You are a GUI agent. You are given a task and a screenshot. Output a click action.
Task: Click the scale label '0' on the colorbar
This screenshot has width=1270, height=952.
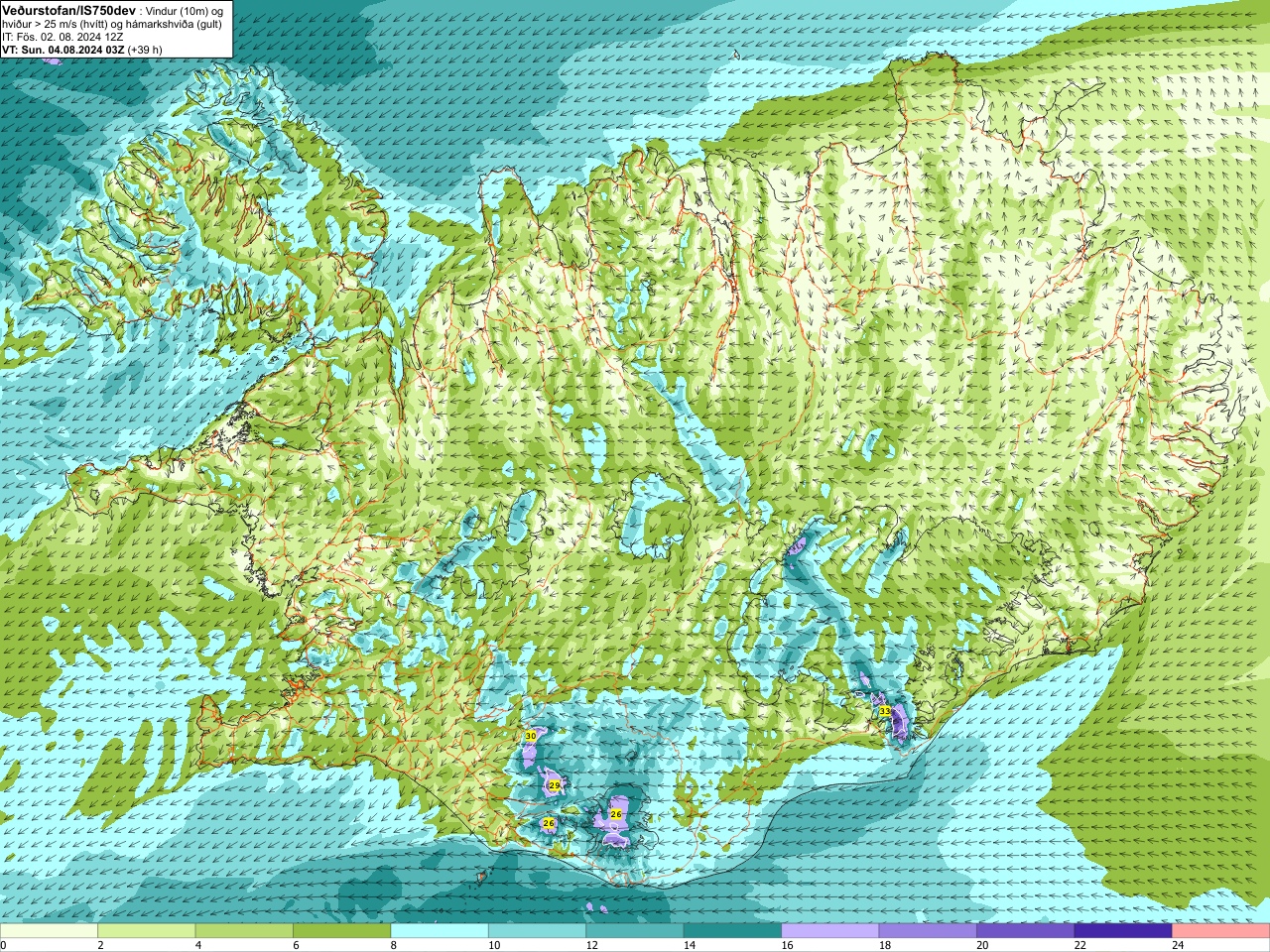[x=3, y=946]
